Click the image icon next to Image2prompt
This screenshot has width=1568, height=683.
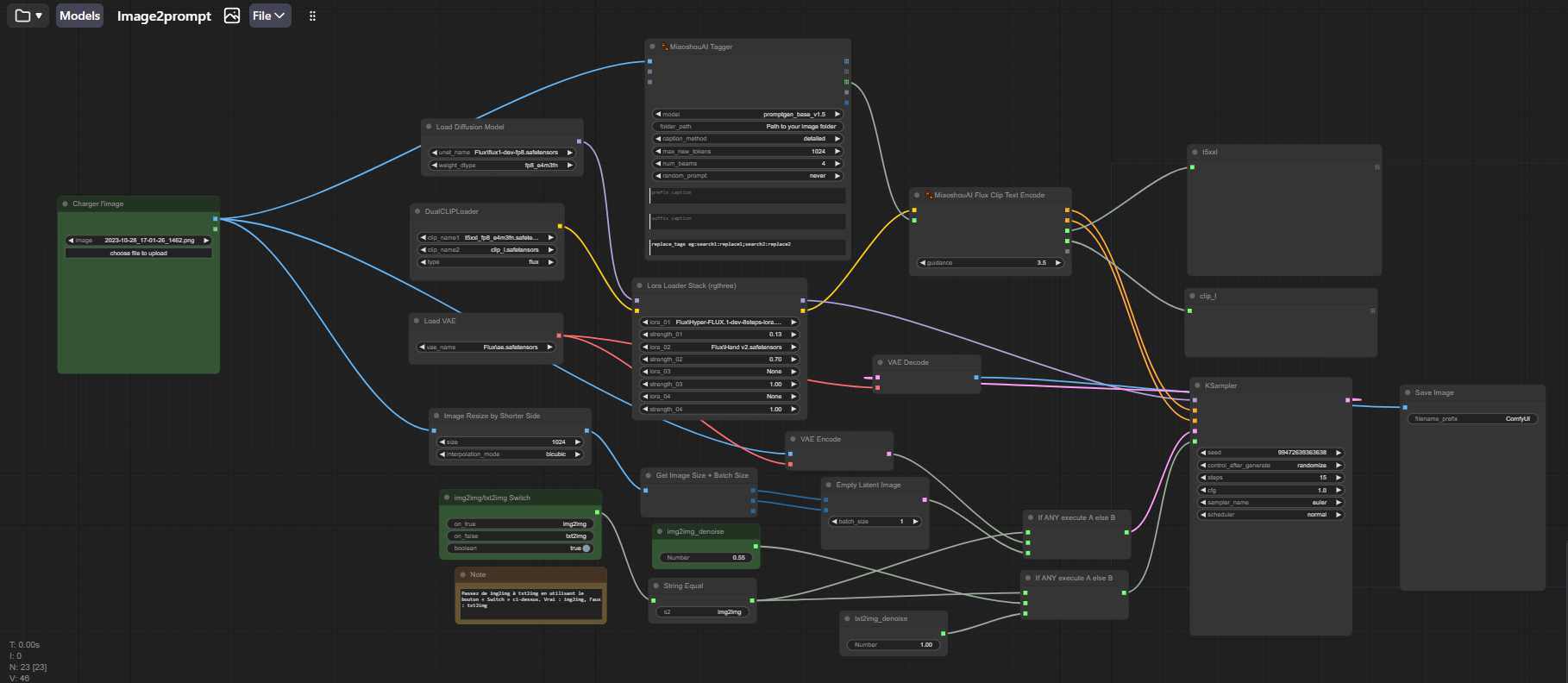(231, 16)
